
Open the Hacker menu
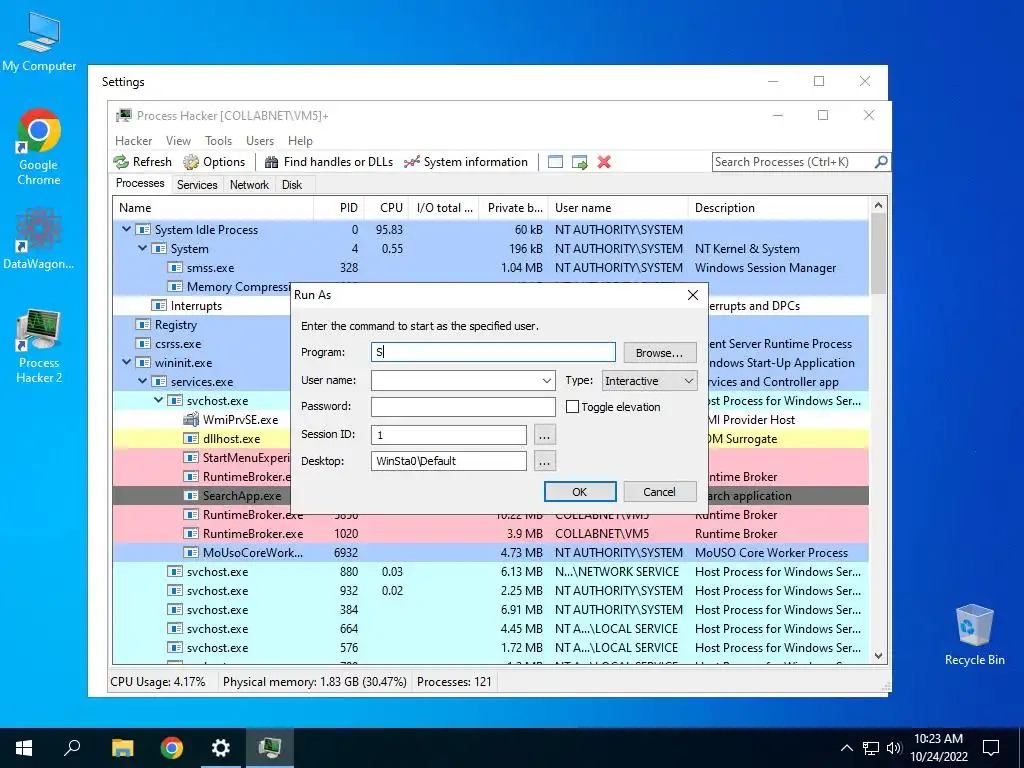(133, 141)
